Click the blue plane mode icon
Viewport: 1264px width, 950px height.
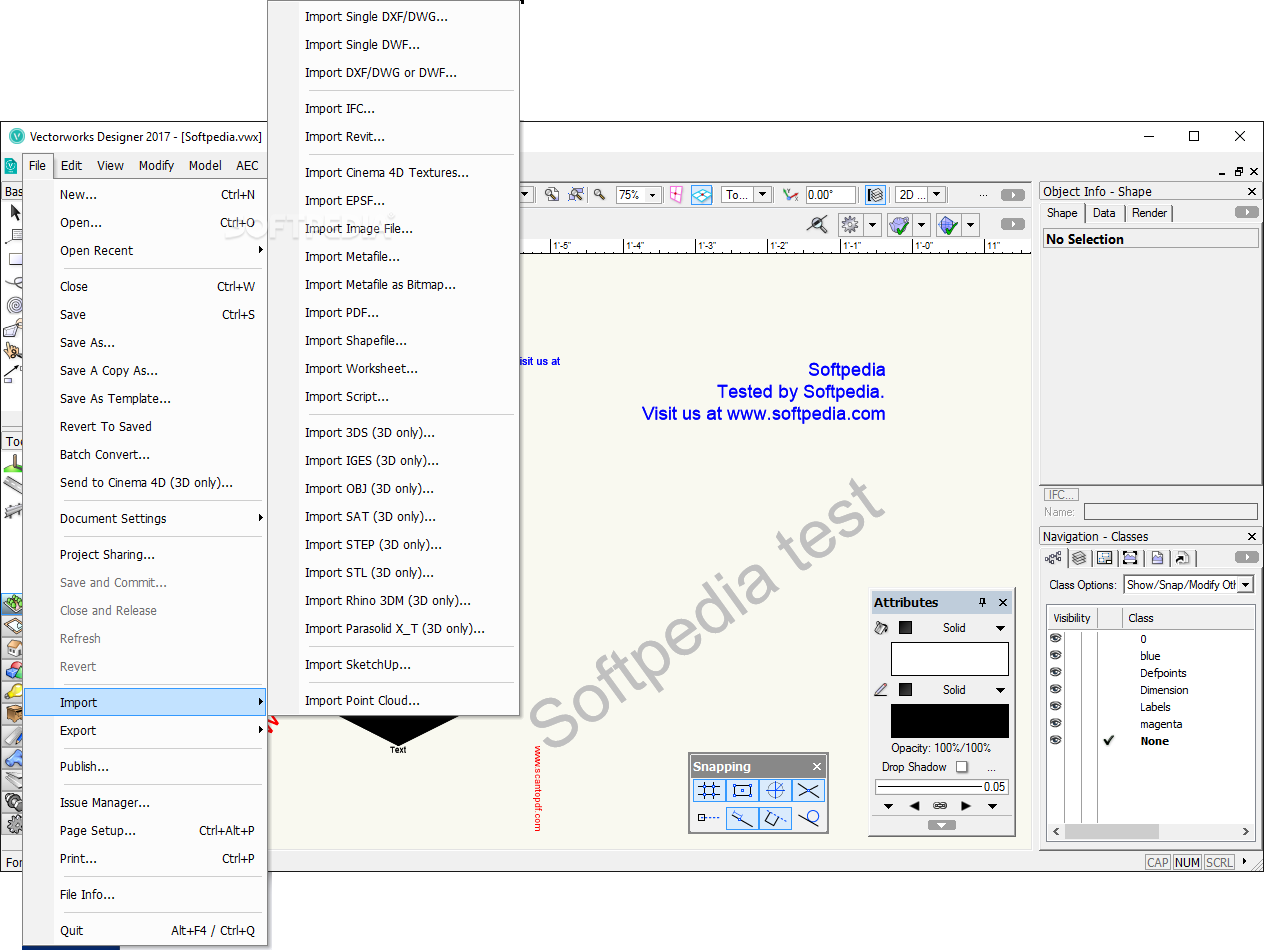tap(702, 195)
